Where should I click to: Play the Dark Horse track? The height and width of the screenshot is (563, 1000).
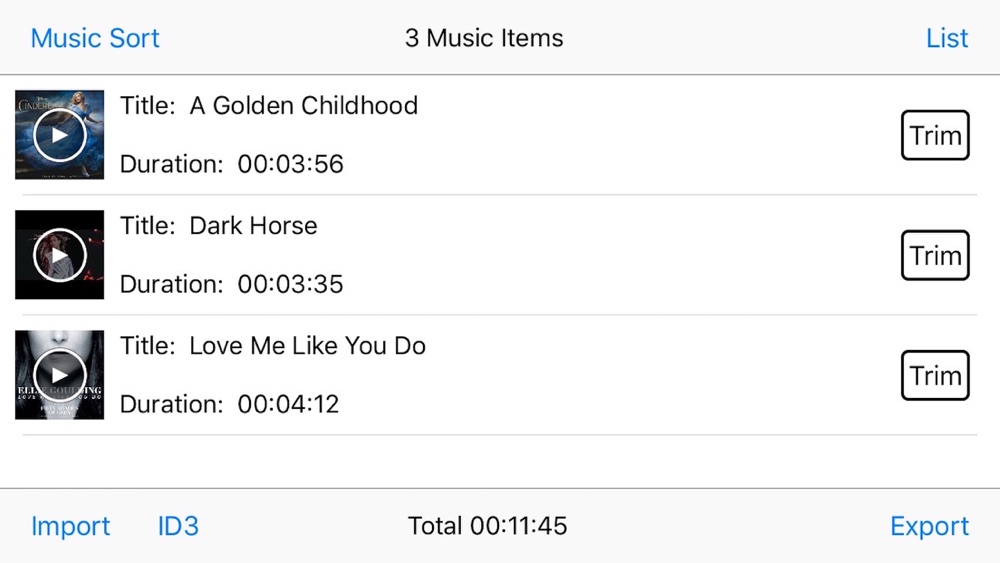pos(59,255)
